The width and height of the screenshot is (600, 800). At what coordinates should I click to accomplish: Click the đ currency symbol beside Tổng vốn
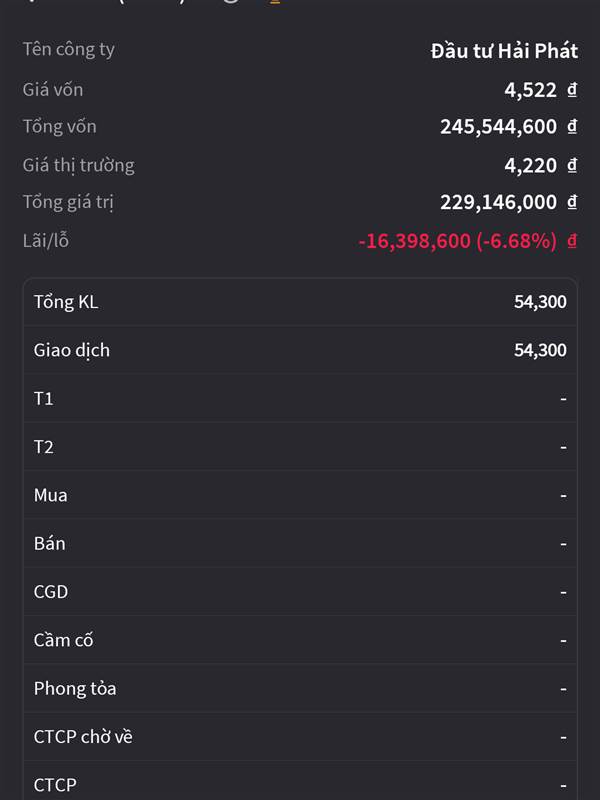pos(572,127)
